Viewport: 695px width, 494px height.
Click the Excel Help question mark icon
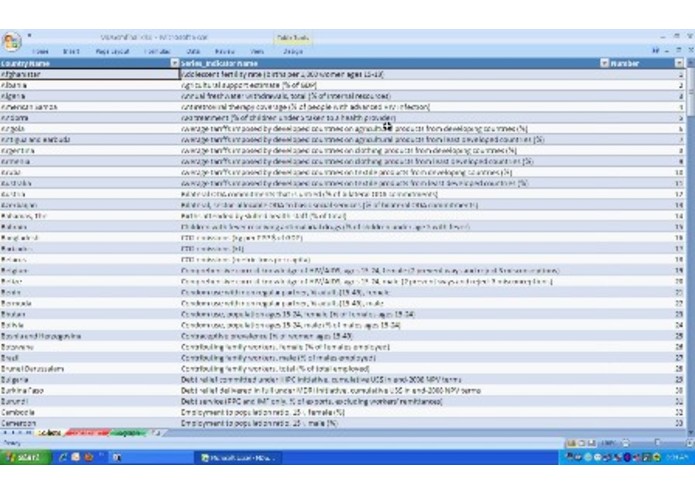[655, 51]
